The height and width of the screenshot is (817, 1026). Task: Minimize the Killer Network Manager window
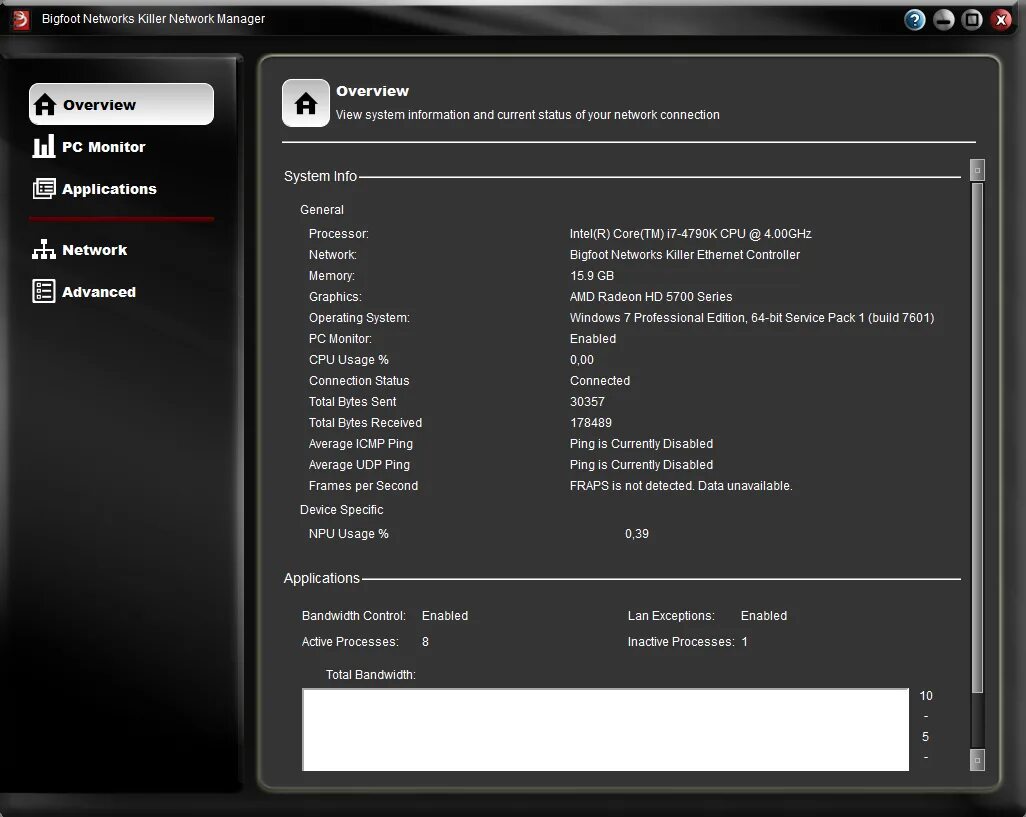click(x=943, y=20)
